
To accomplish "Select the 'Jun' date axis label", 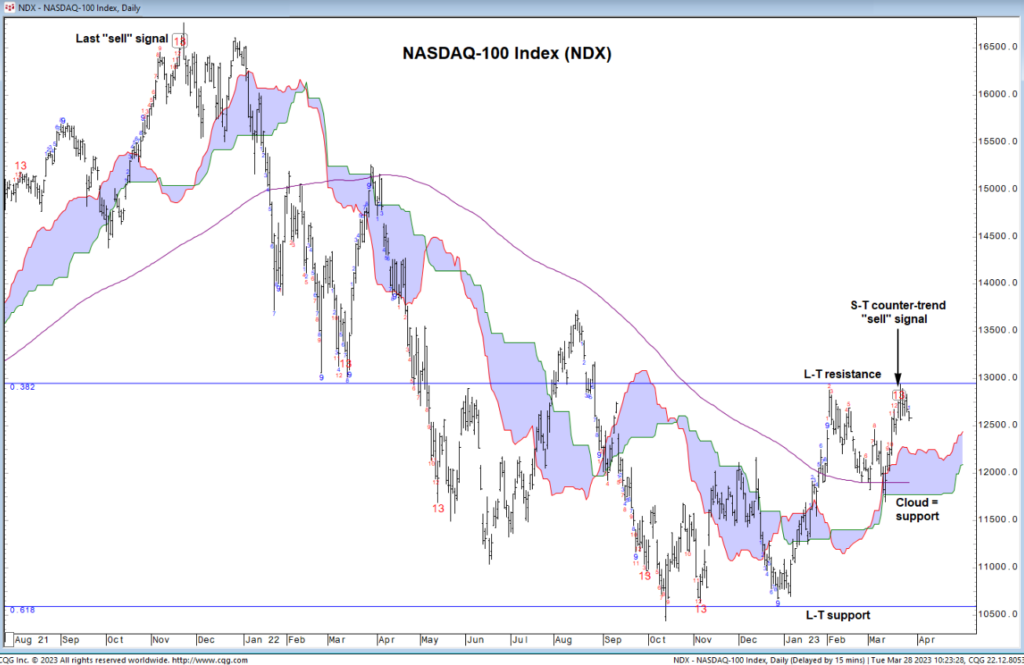I will click(x=475, y=640).
